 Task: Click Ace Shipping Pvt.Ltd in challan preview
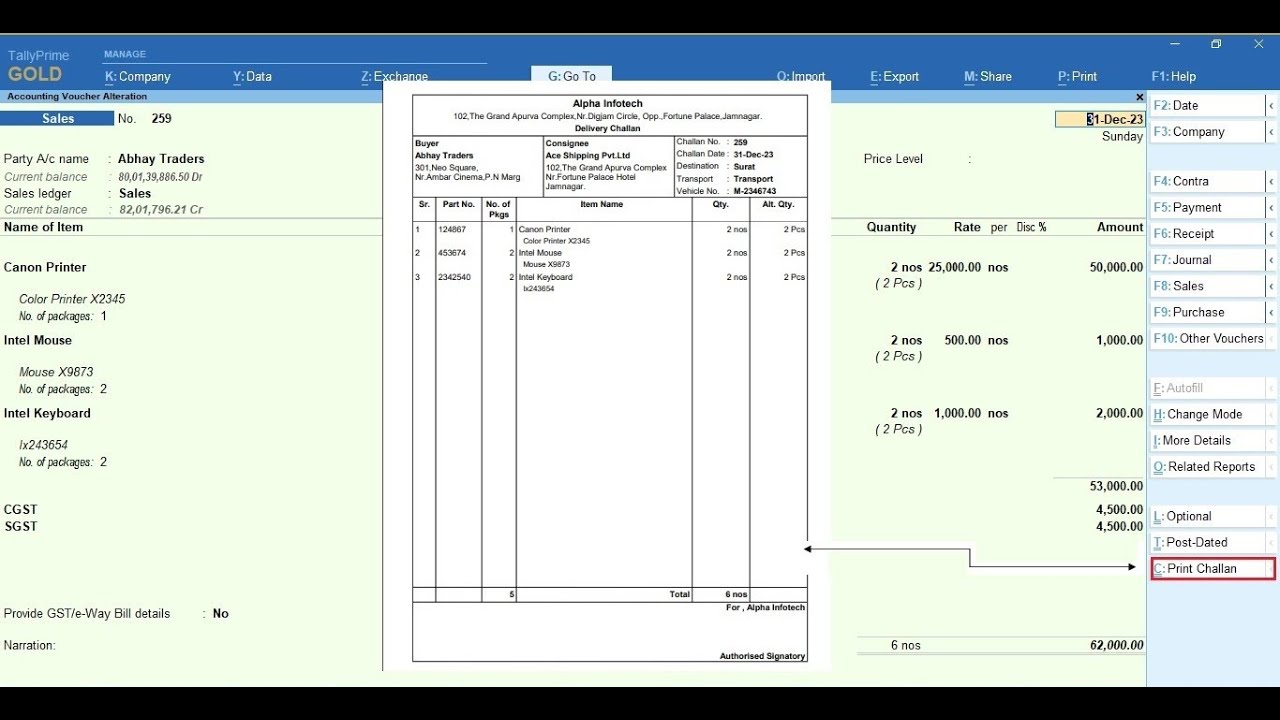coord(588,156)
